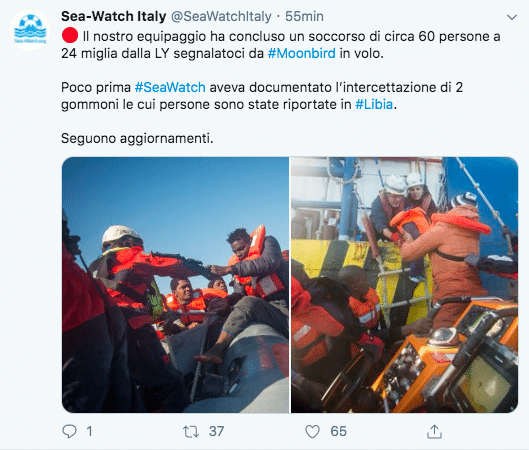Open the #Moonbird hashtag

(x=302, y=53)
